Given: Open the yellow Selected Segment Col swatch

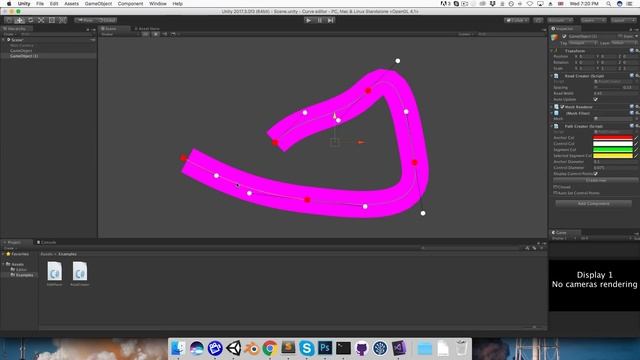Looking at the screenshot, I should pyautogui.click(x=613, y=156).
